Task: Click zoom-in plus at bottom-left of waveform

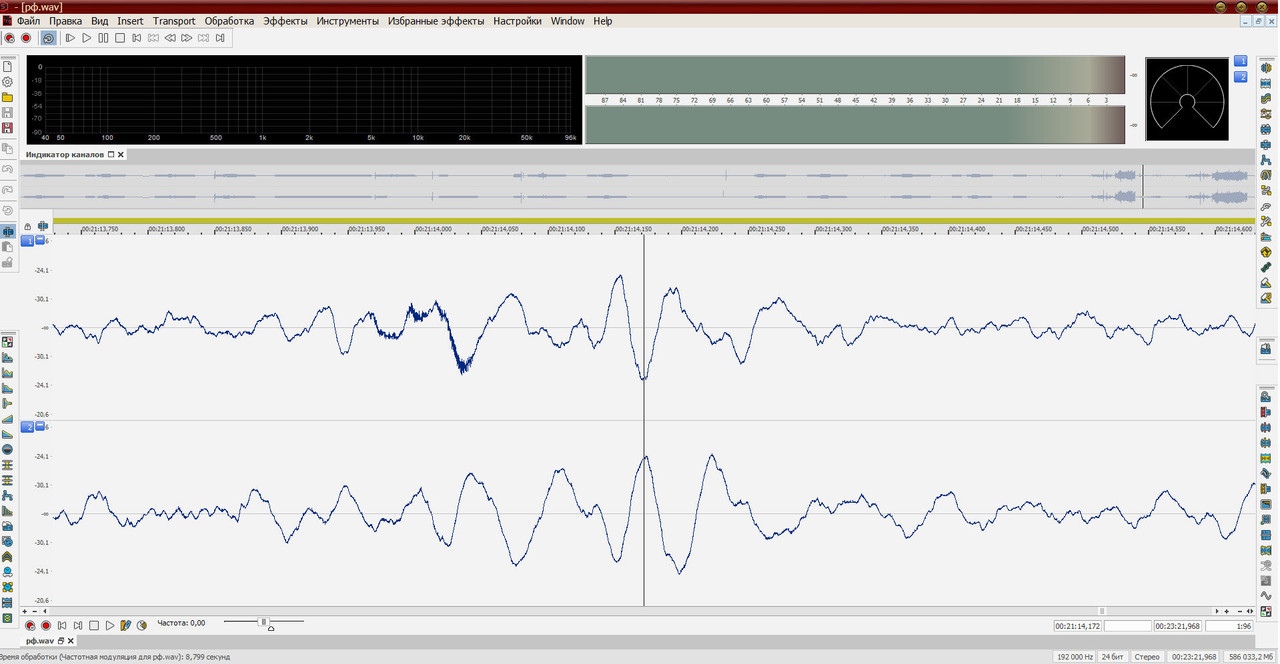Action: click(x=25, y=610)
